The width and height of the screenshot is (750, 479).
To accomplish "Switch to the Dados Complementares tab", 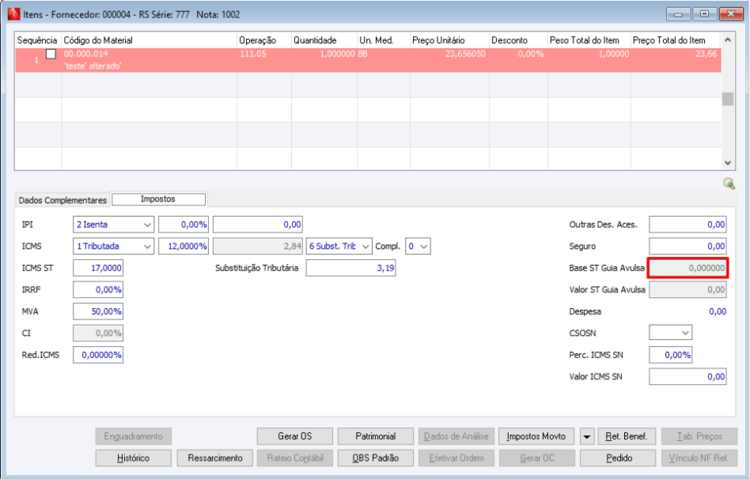I will click(x=63, y=200).
